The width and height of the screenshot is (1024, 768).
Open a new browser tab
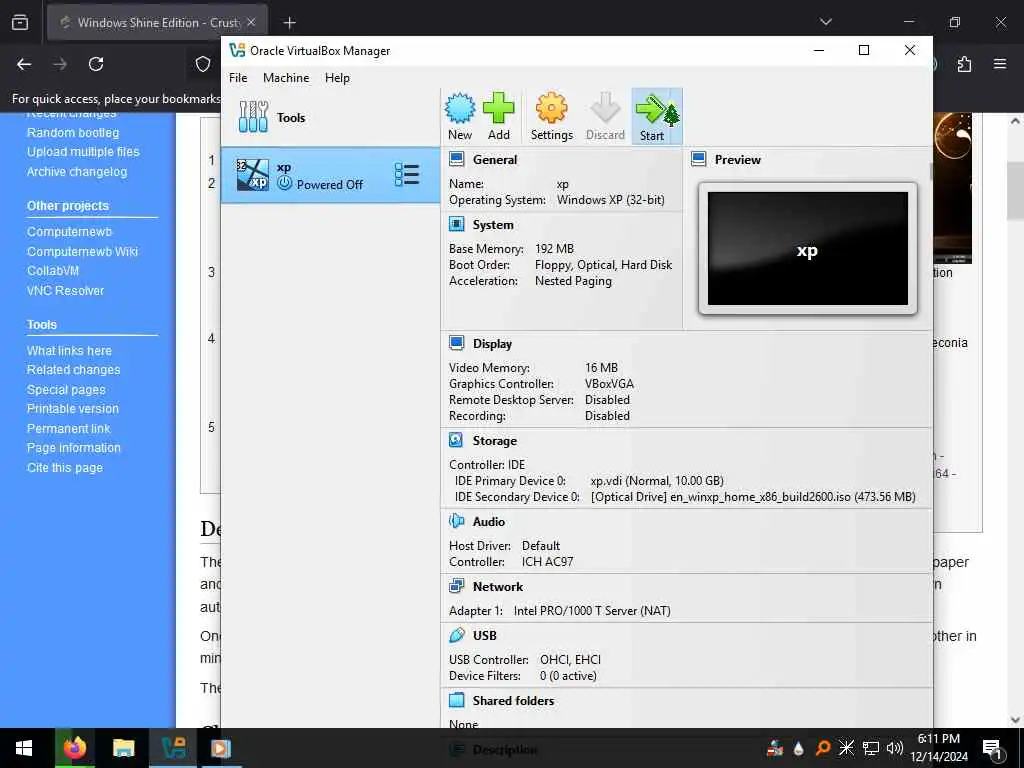[289, 23]
